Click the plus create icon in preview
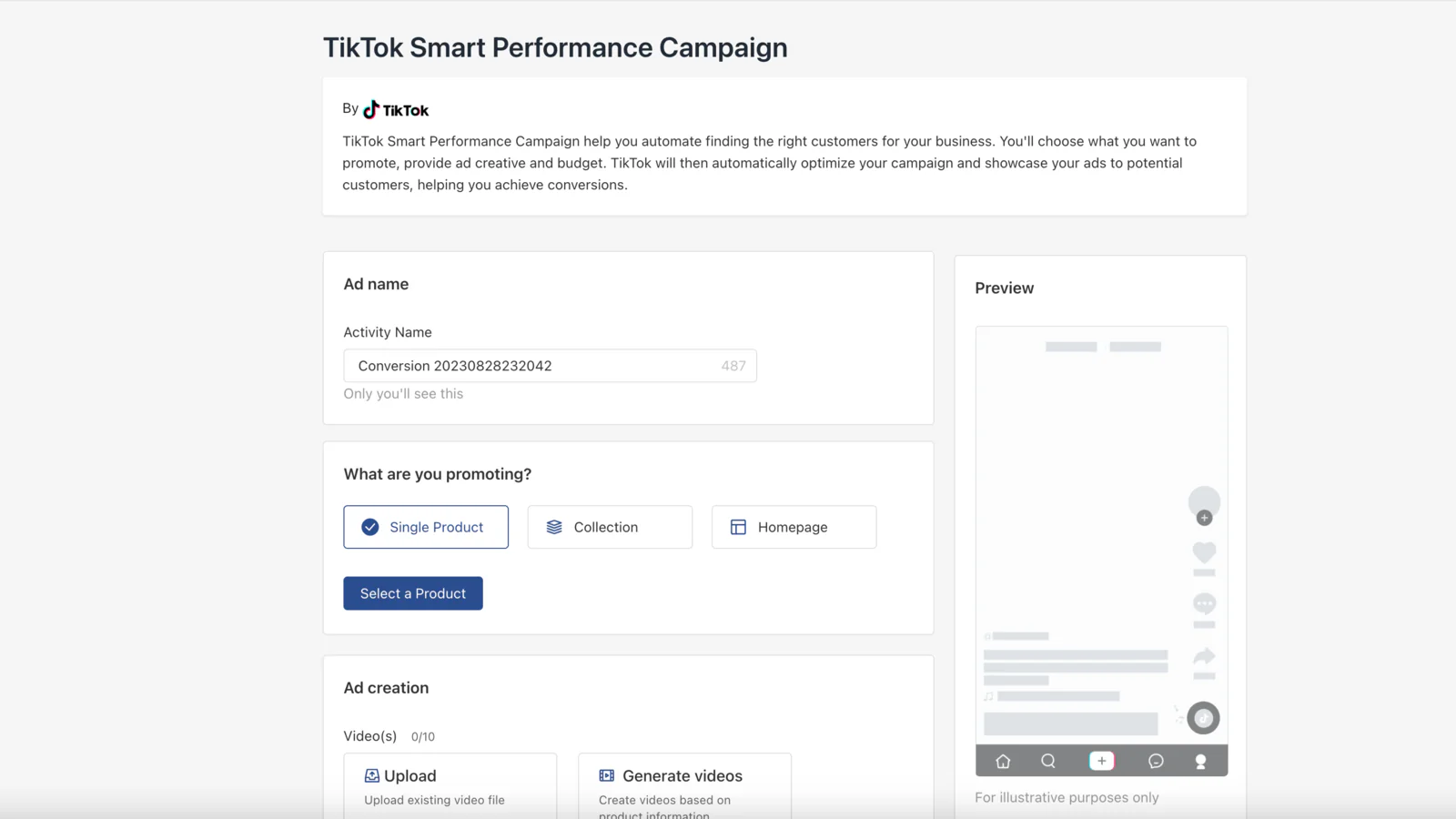The width and height of the screenshot is (1456, 819). [x=1101, y=761]
